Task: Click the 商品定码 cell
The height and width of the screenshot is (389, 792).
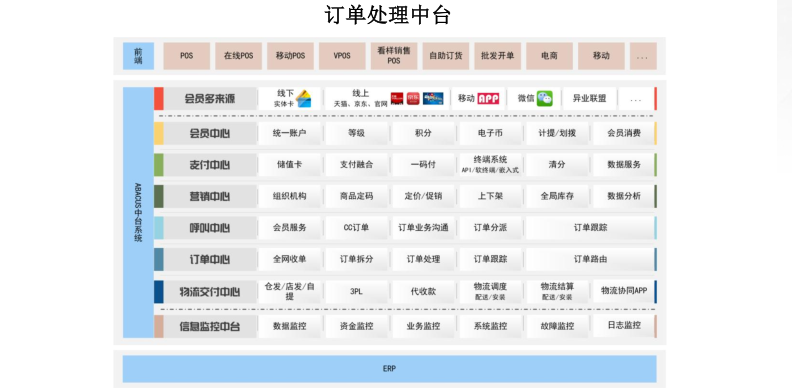Action: coord(357,196)
